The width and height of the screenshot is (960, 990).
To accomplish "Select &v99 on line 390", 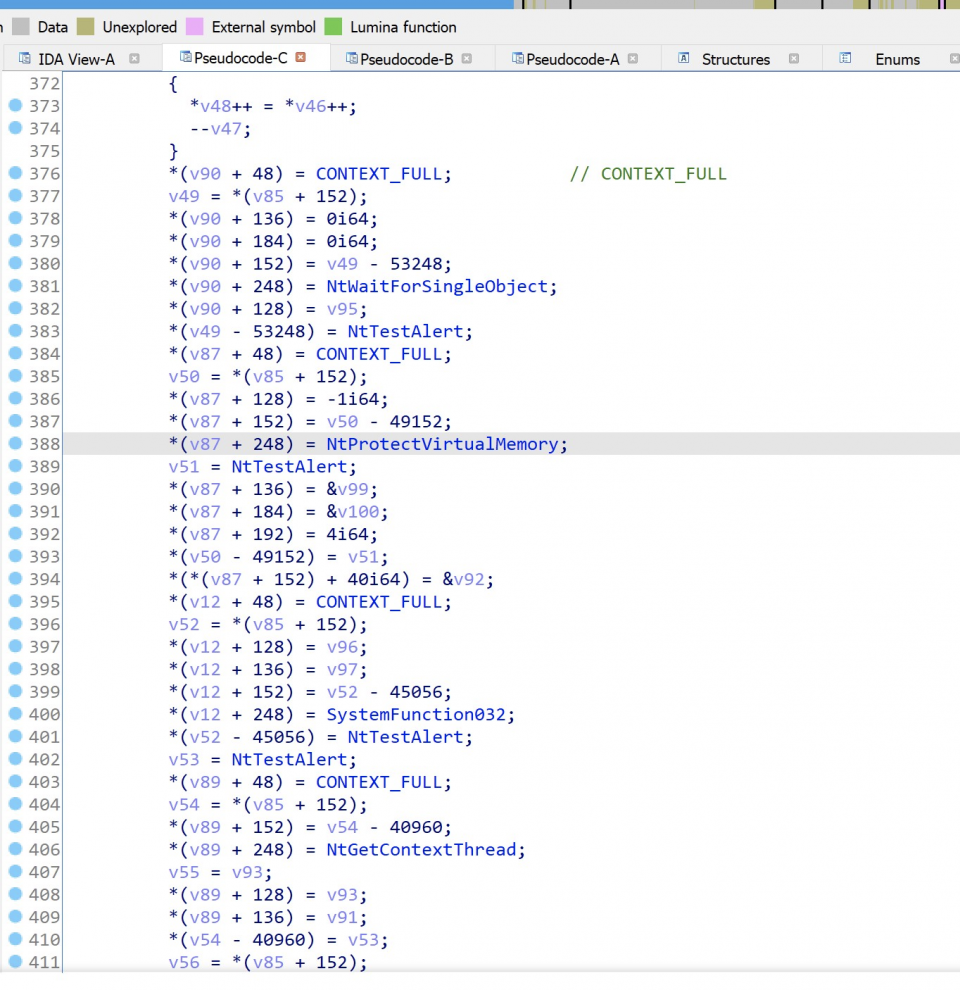I will tap(347, 489).
